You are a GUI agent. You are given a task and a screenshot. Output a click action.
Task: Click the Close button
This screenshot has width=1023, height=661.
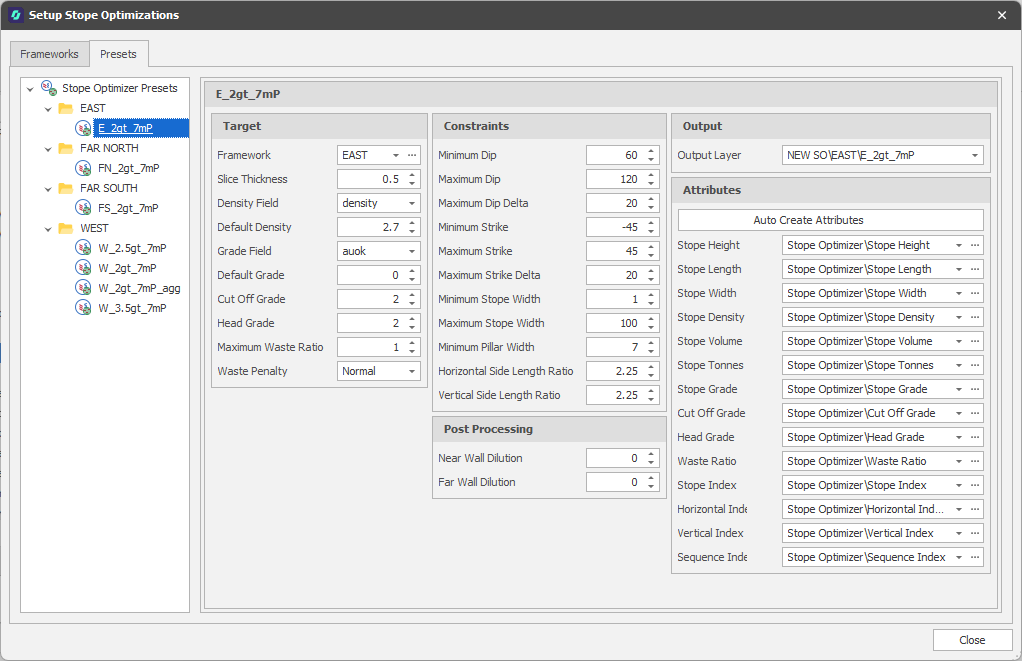coord(971,640)
